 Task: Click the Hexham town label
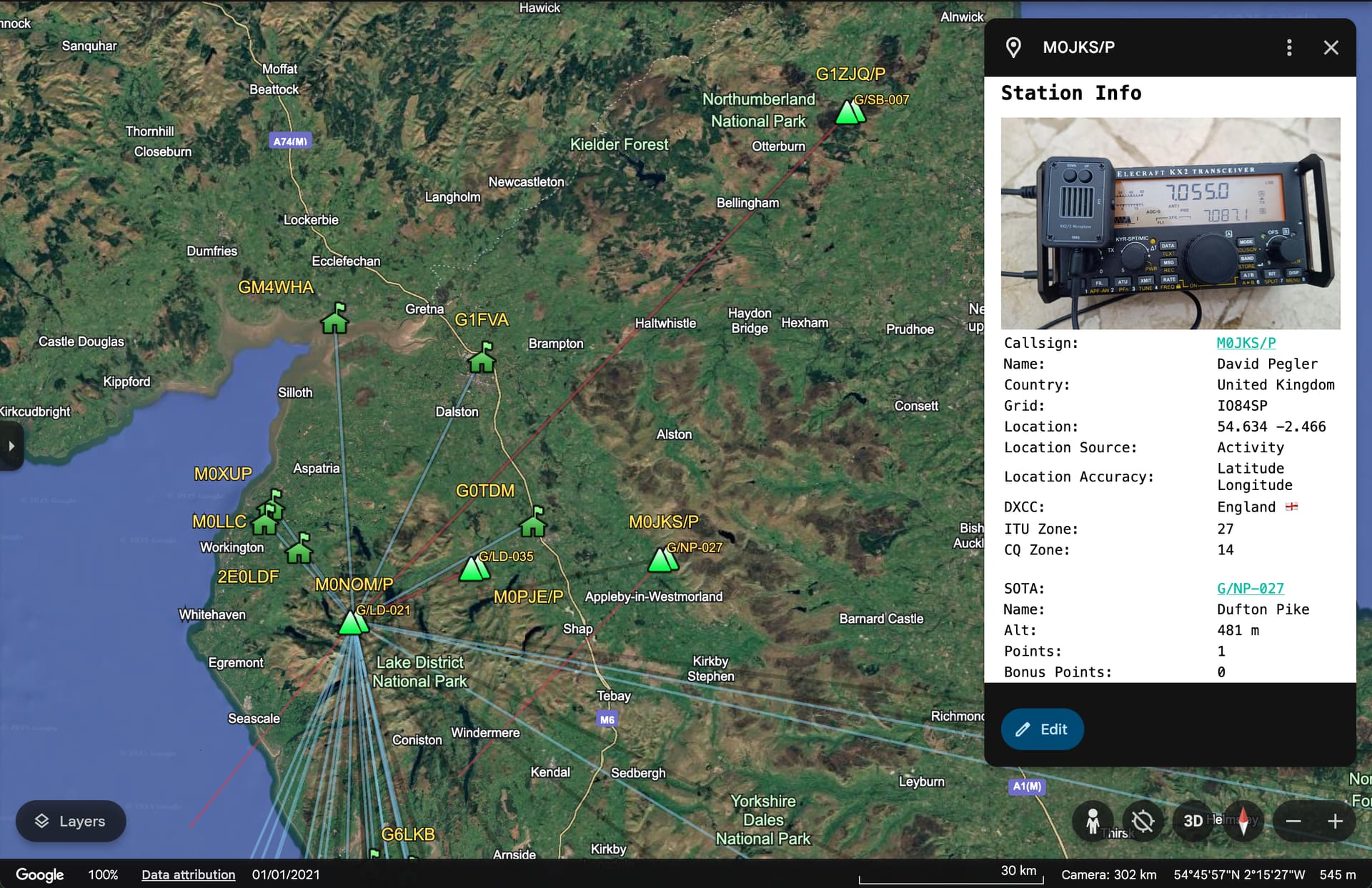[805, 322]
